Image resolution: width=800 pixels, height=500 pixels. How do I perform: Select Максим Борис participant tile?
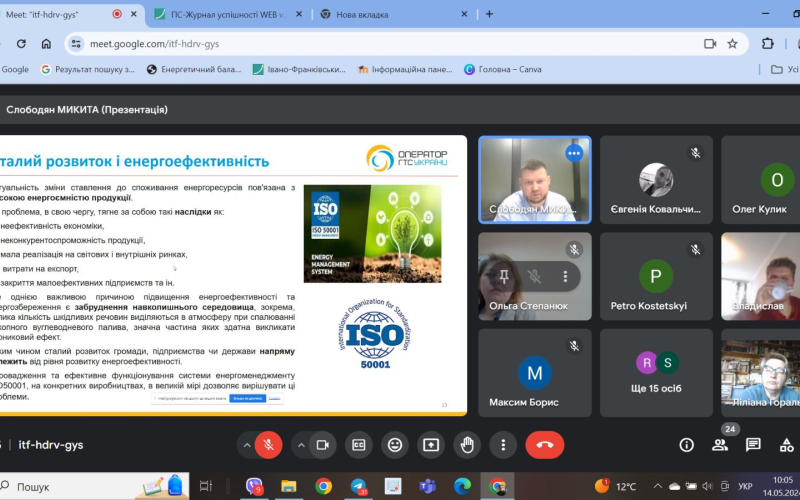tap(535, 372)
